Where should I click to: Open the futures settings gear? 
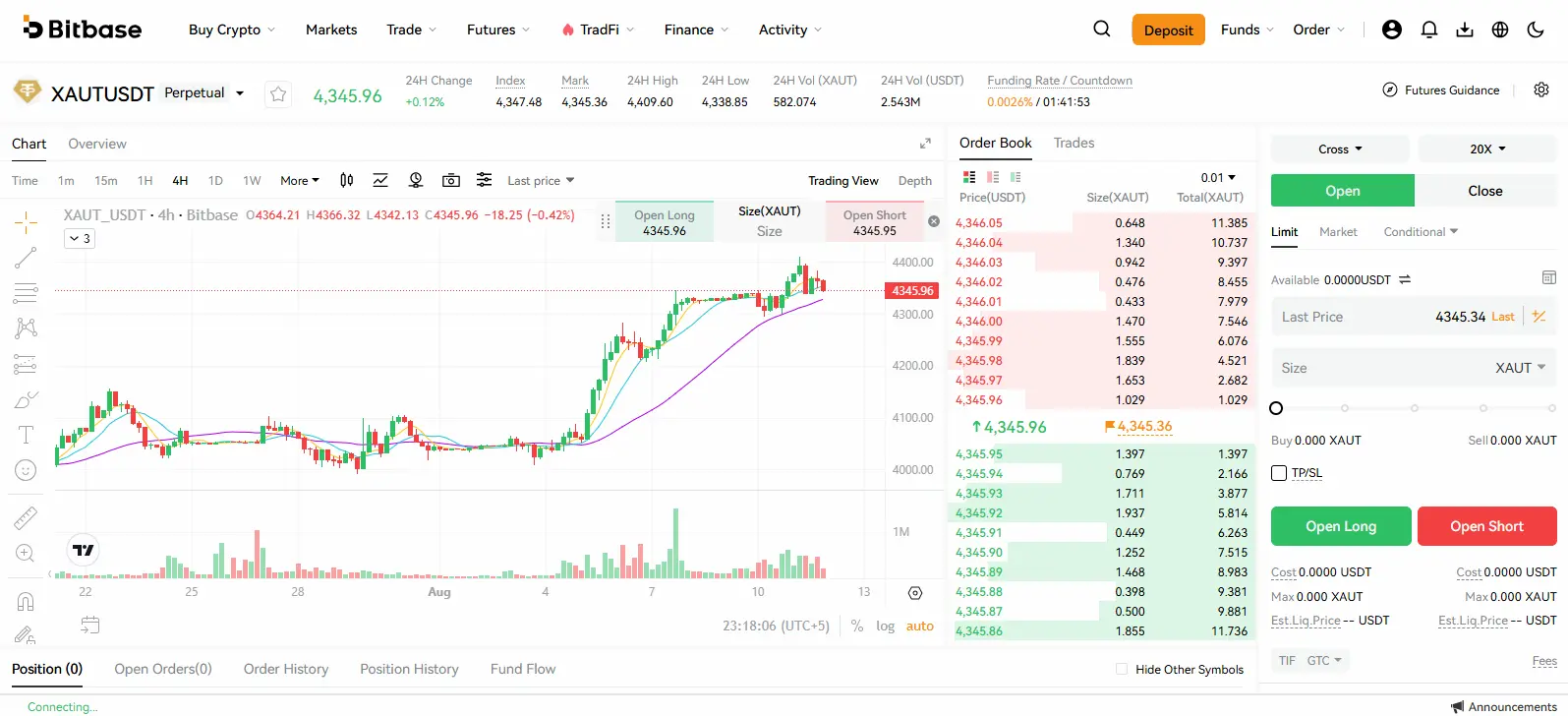pyautogui.click(x=1541, y=89)
